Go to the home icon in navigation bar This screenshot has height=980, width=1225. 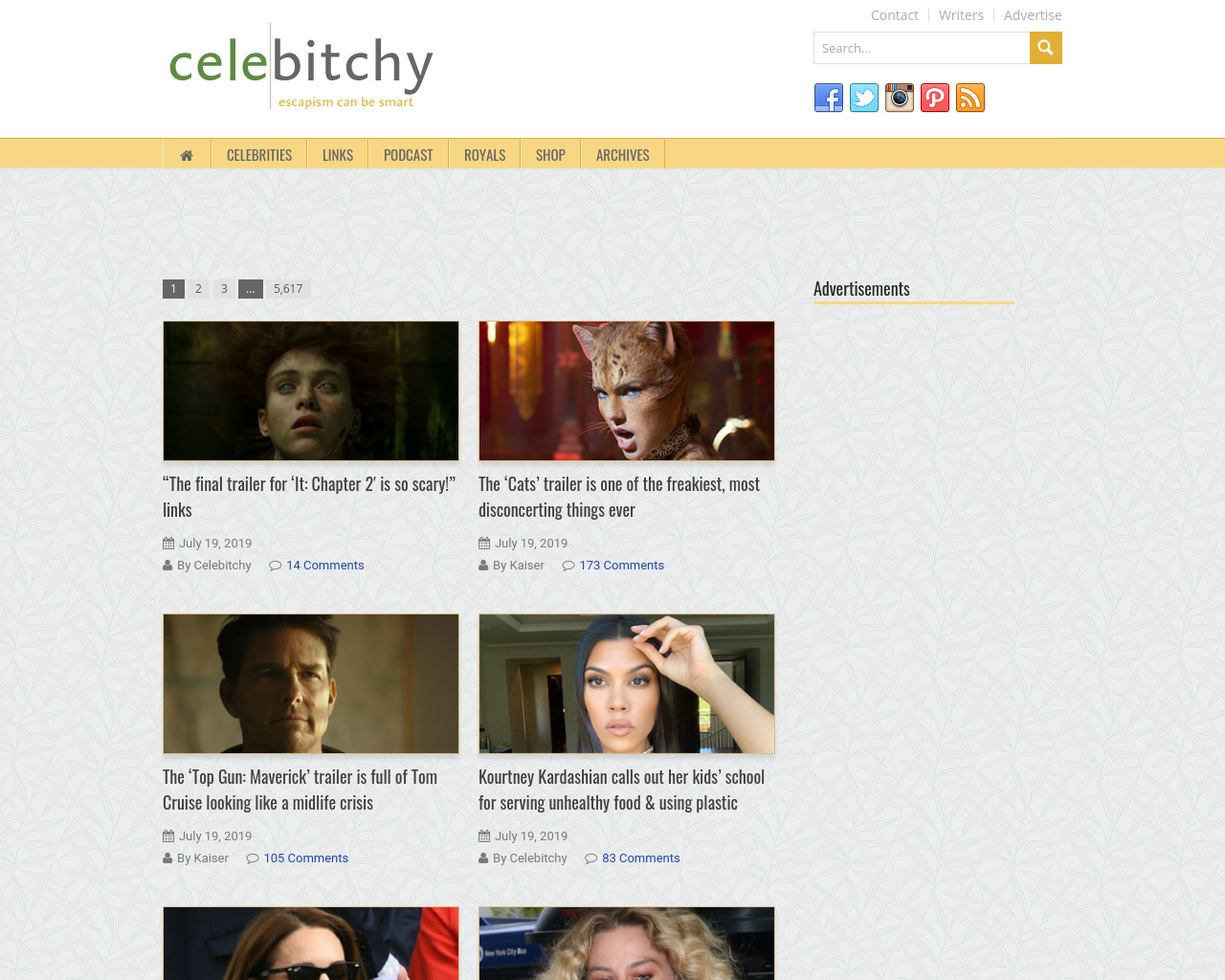tap(187, 155)
